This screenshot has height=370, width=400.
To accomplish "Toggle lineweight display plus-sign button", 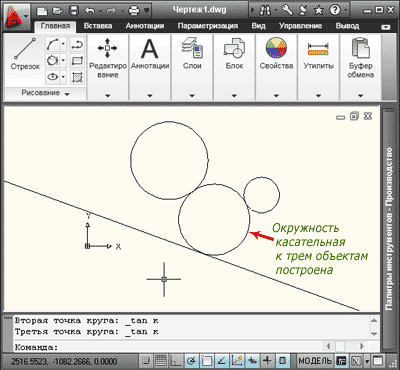I will coord(267,361).
